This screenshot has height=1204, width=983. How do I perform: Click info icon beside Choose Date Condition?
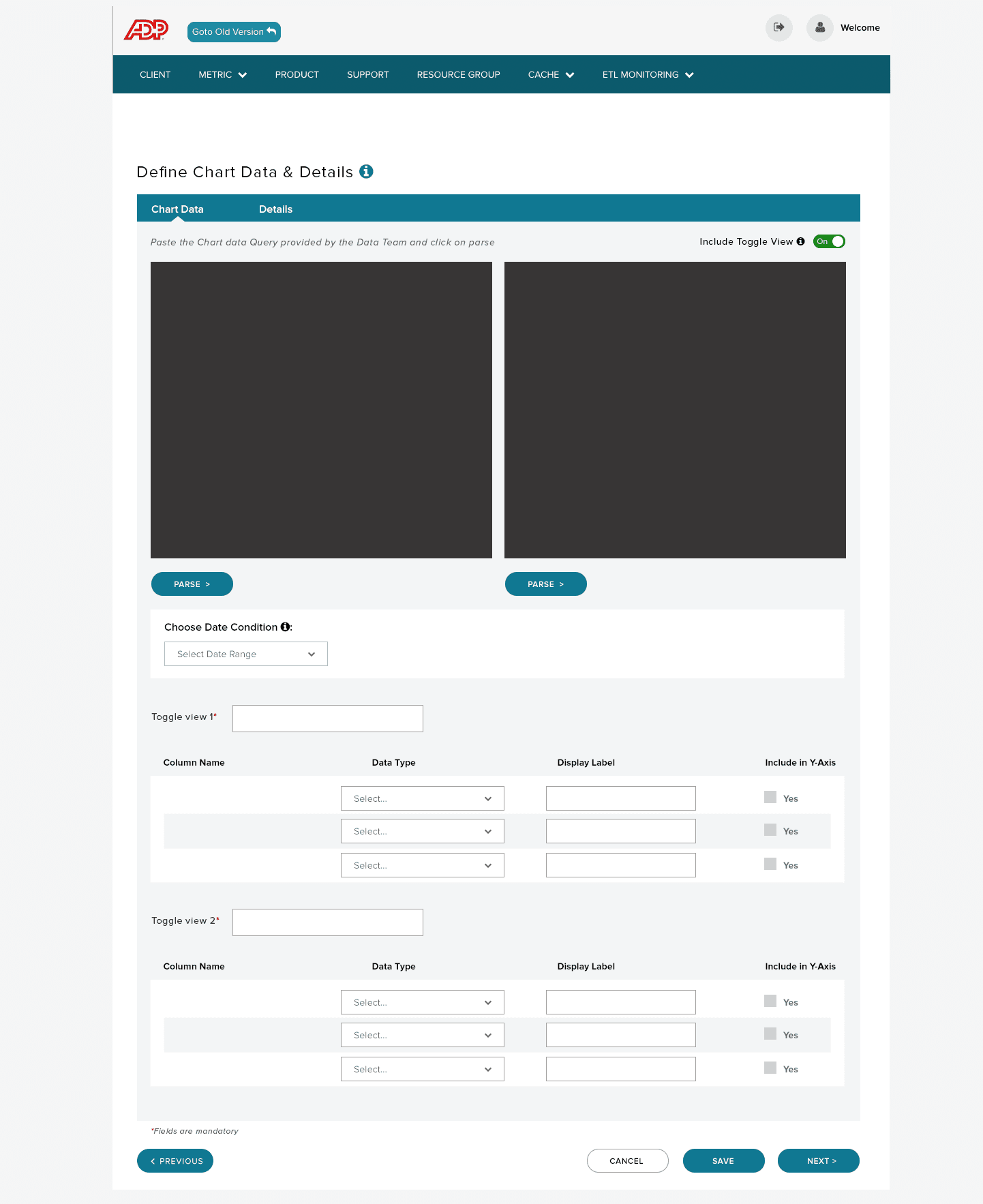point(285,627)
